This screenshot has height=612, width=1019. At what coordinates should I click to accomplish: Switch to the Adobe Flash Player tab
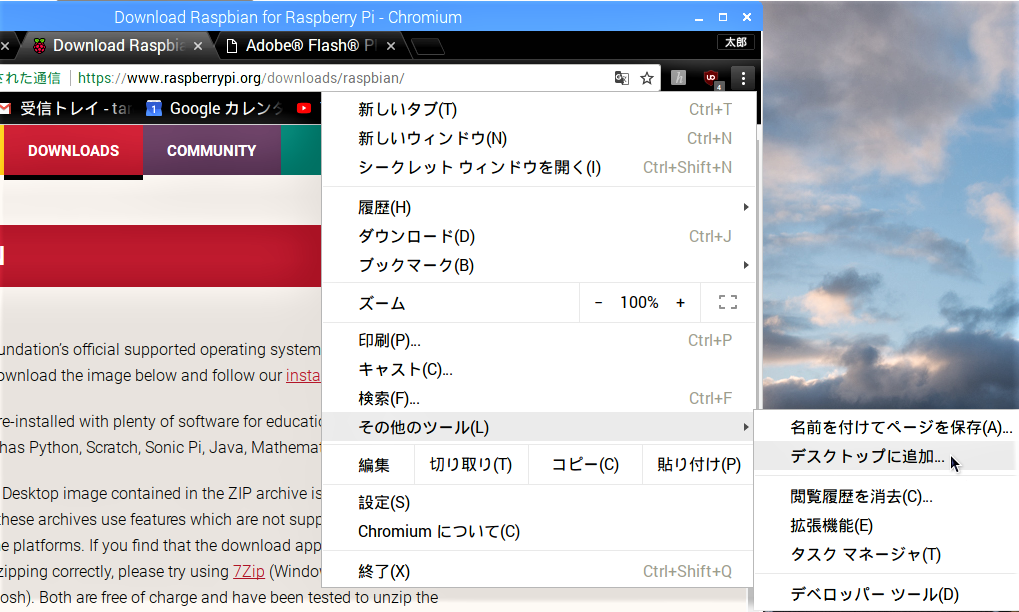click(x=311, y=45)
